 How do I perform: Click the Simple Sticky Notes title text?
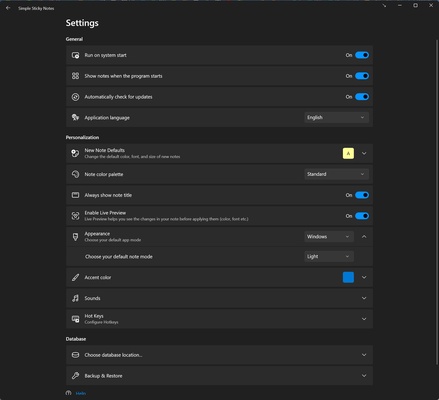pyautogui.click(x=36, y=8)
